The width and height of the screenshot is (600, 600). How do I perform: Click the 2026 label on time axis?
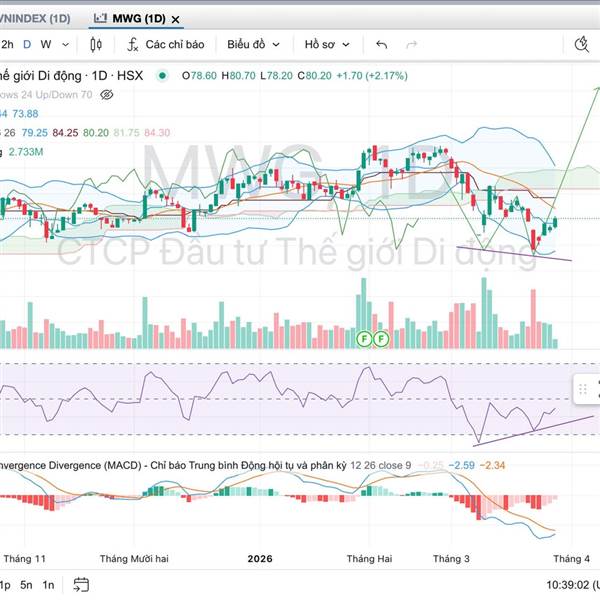click(260, 559)
